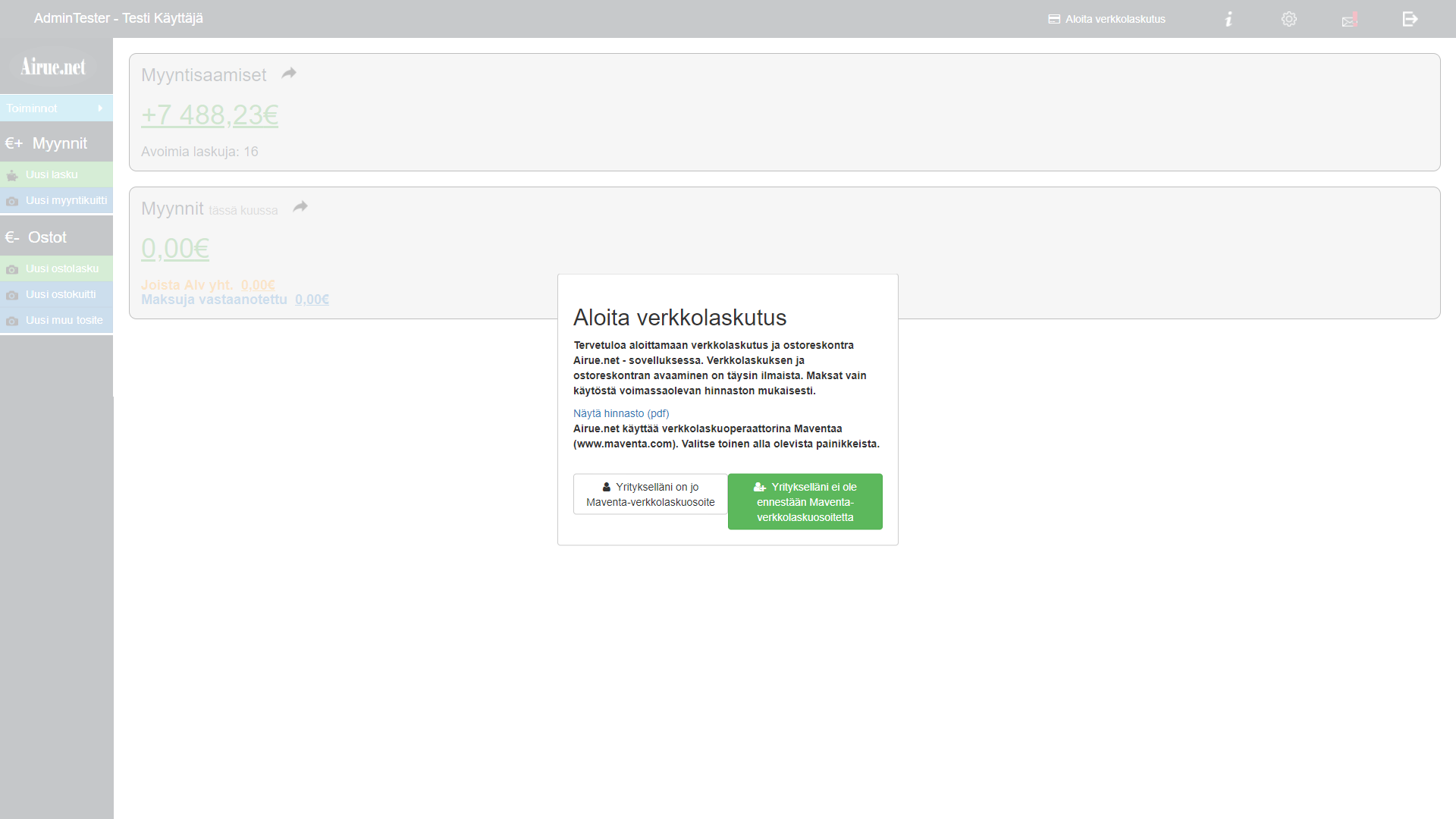Choose Yritykselläni ei ole ennestään Maventa-verkkolaskuosoitetta
The image size is (1456, 819).
pos(805,502)
